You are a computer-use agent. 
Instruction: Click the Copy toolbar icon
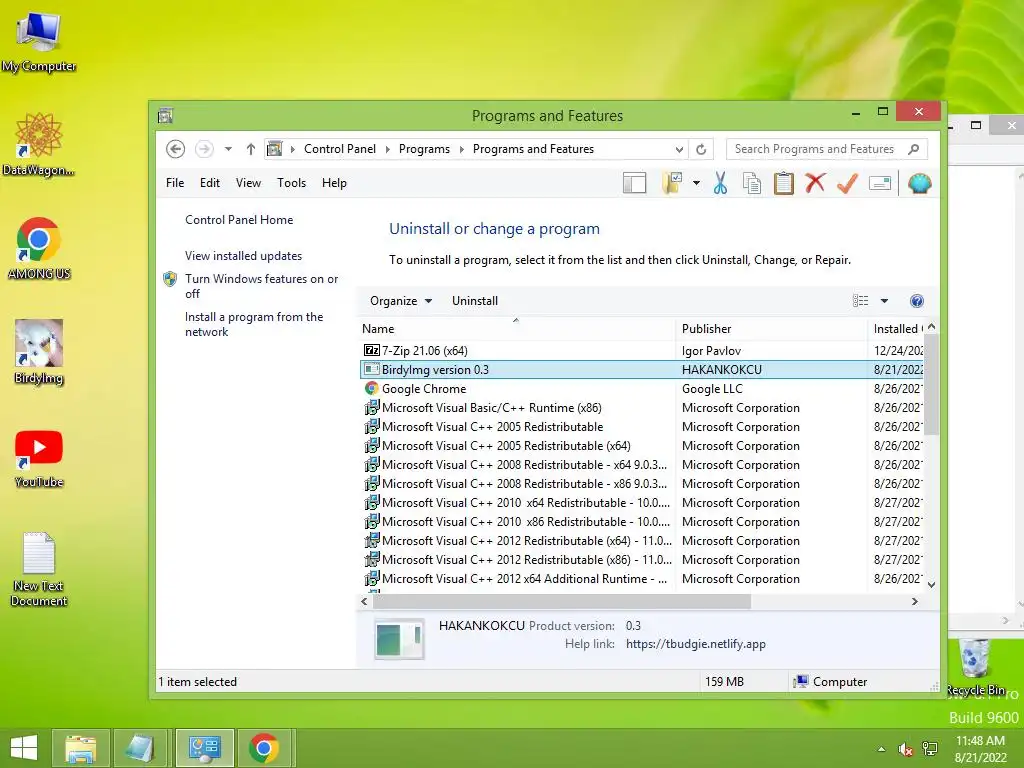coord(752,184)
